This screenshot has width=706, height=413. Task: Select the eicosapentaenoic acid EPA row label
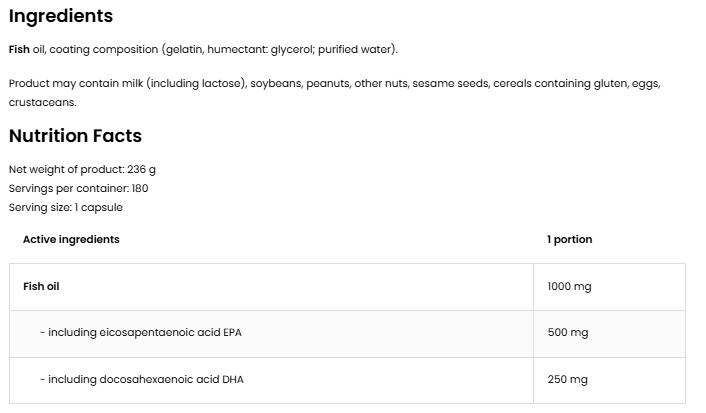click(141, 332)
